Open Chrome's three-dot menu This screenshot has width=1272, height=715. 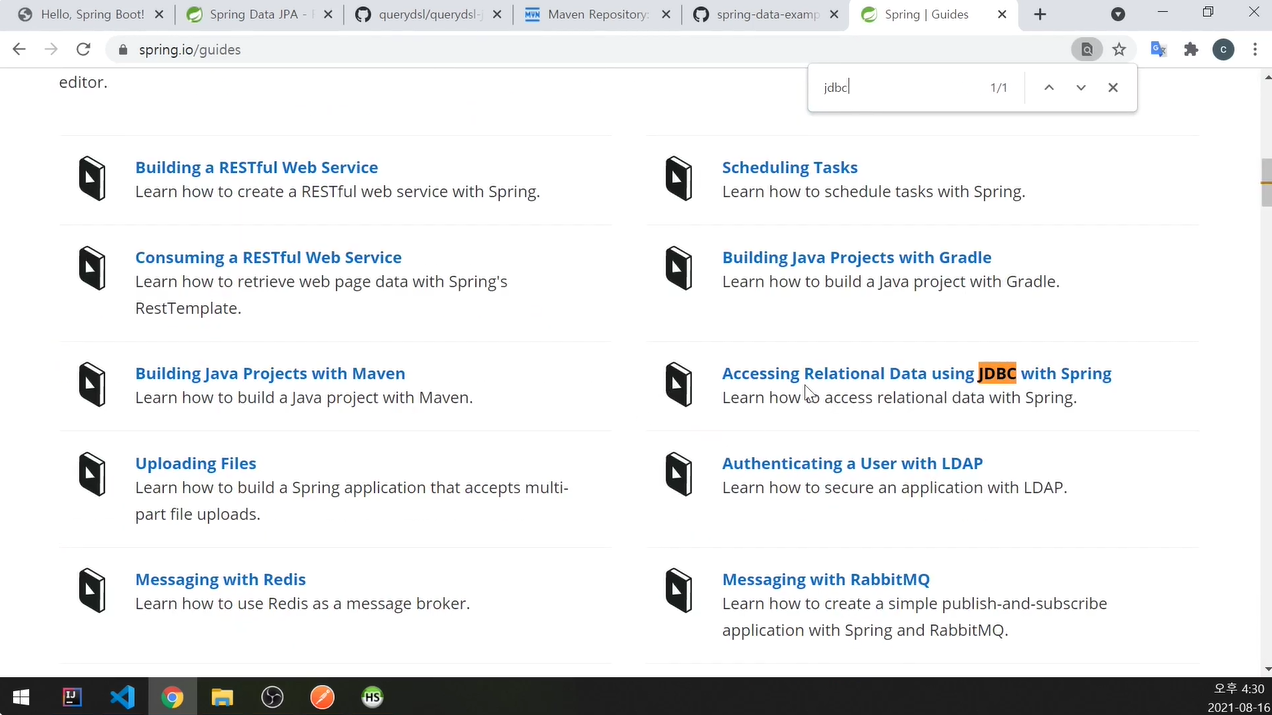1255,49
